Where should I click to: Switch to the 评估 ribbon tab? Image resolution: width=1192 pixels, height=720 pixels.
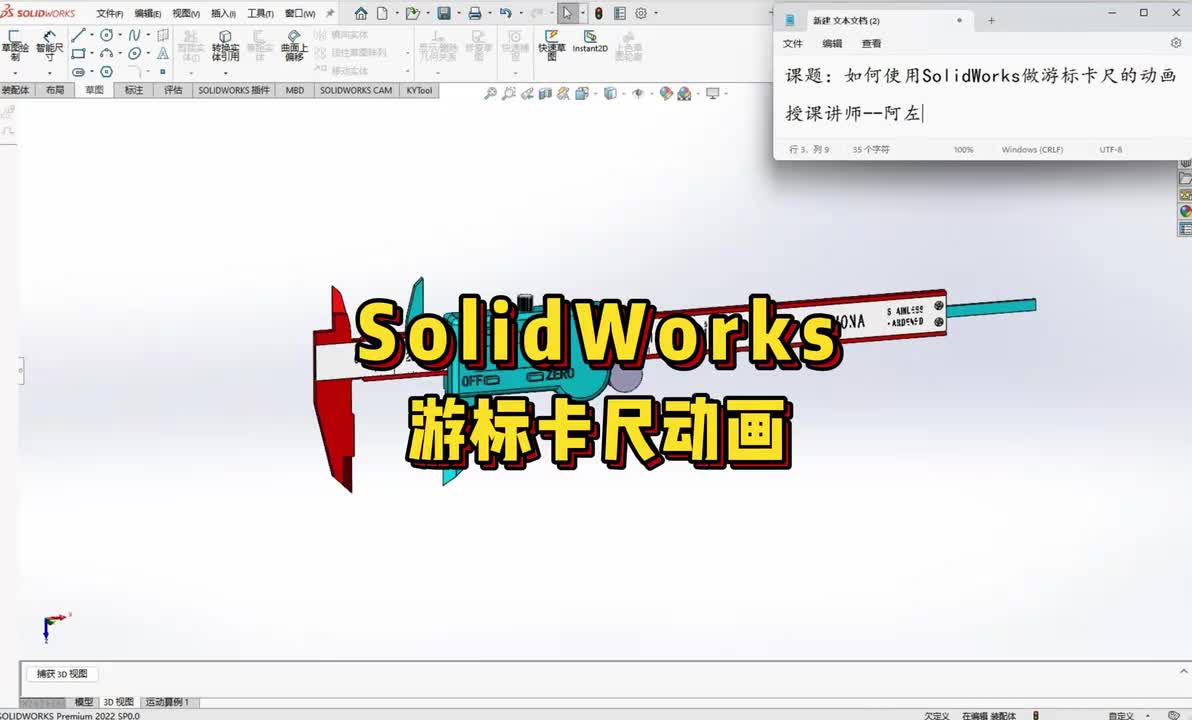coord(173,90)
